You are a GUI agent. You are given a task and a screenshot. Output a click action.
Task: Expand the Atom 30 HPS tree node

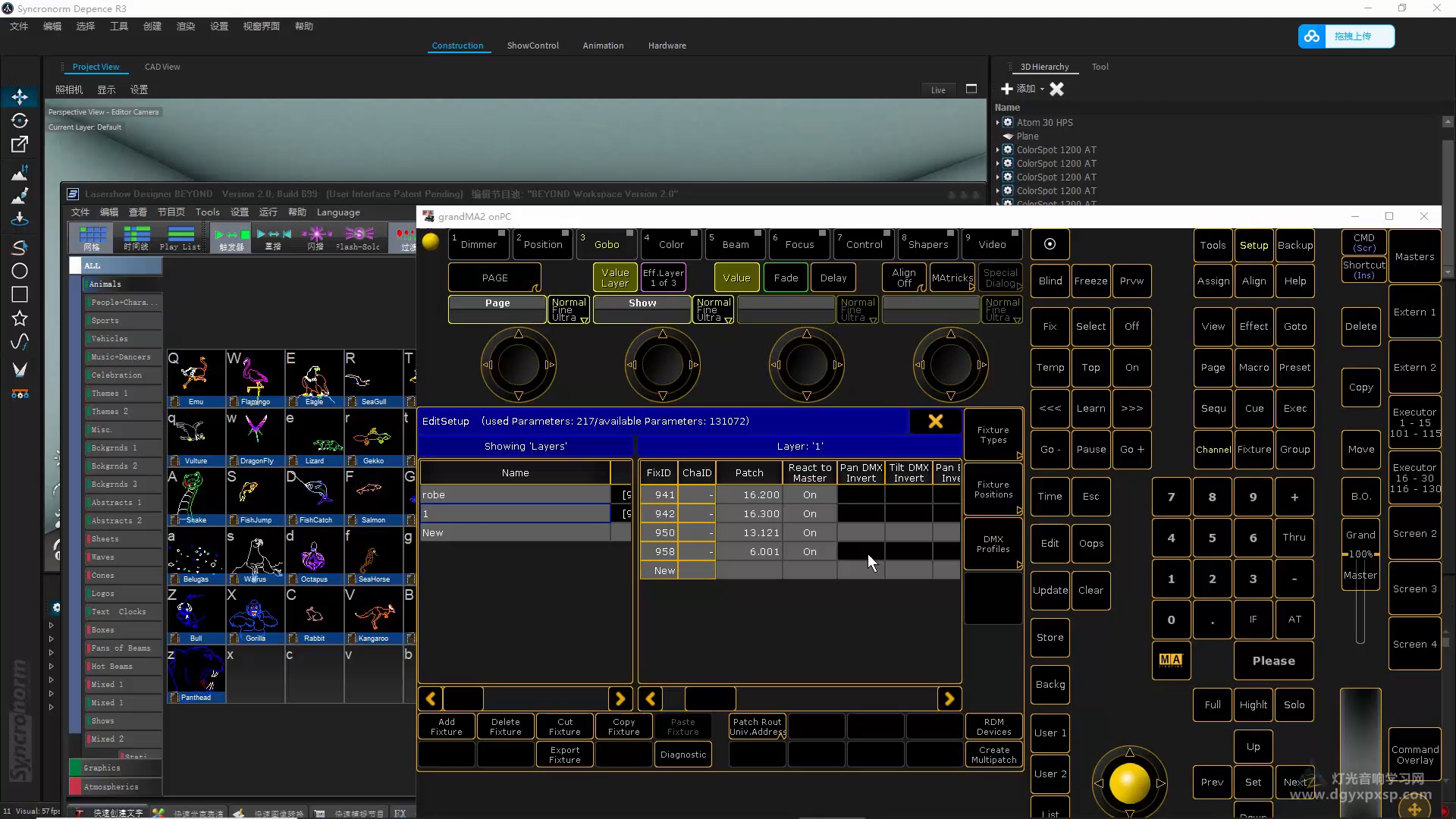coord(998,122)
